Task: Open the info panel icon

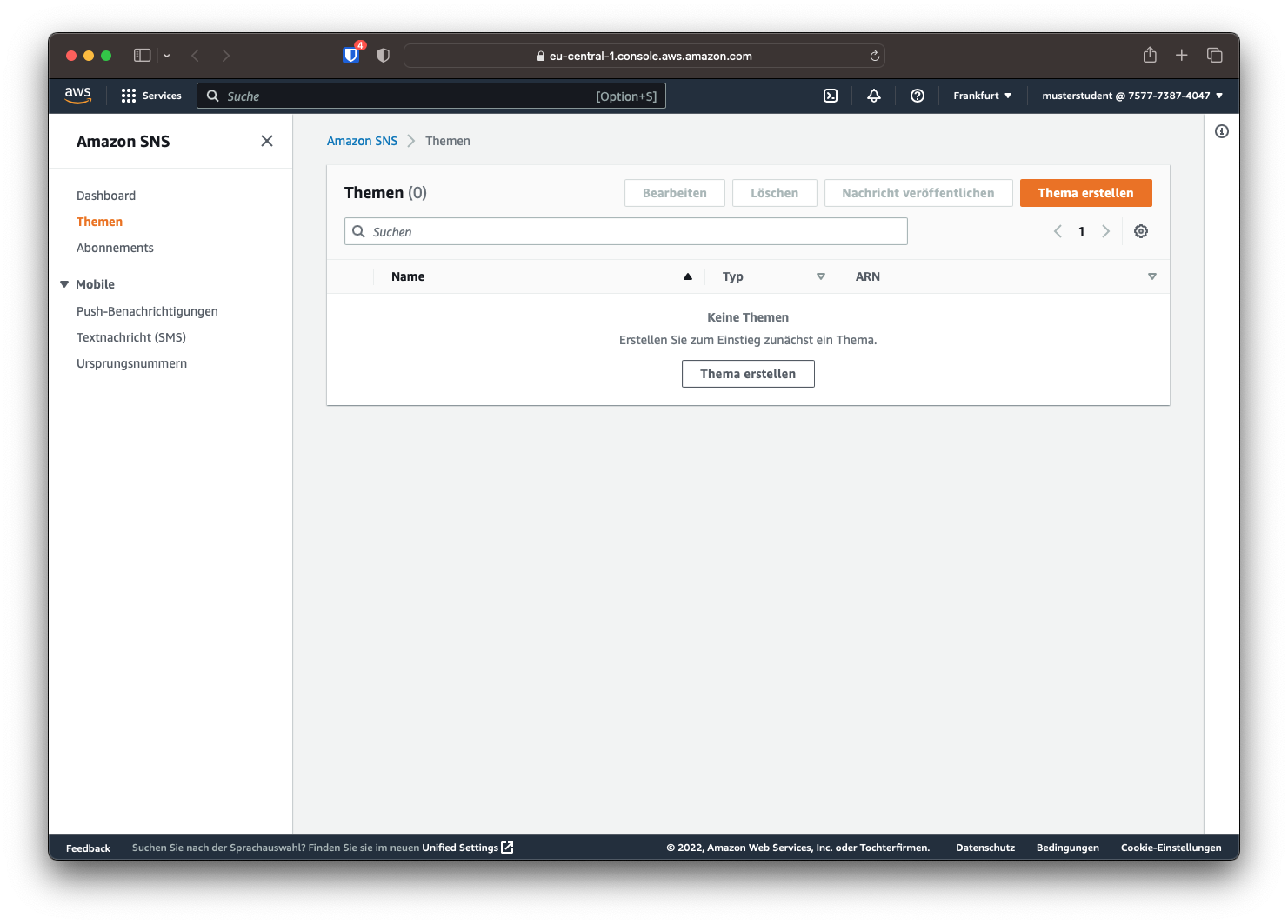Action: click(x=1222, y=131)
